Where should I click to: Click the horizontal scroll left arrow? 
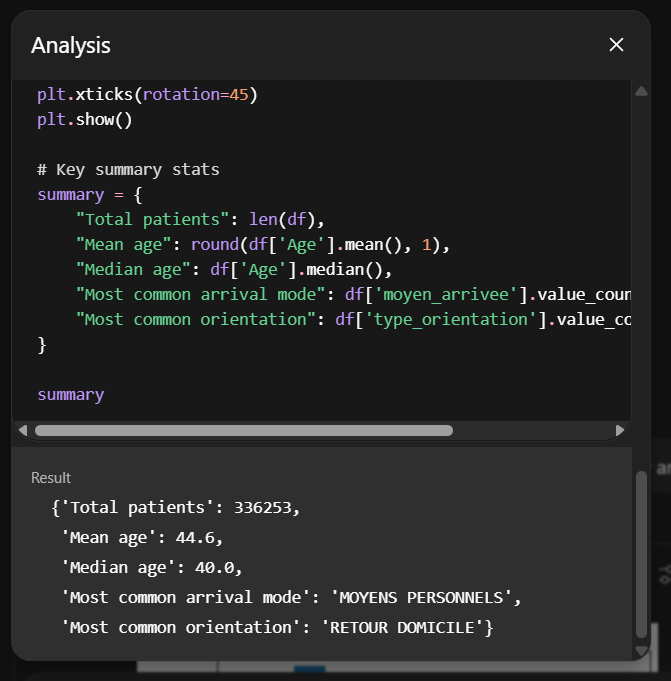24,431
